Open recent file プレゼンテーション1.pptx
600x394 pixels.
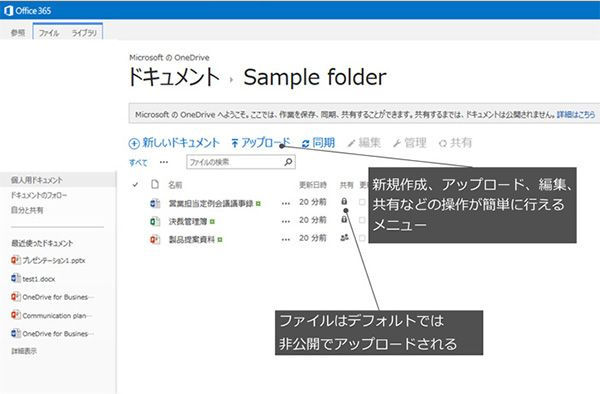54,260
